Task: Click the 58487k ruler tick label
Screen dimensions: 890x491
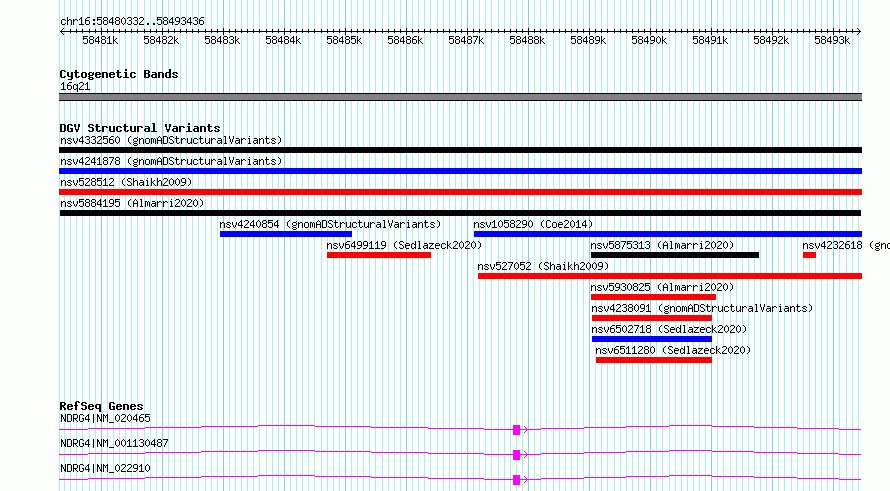Action: tap(466, 40)
